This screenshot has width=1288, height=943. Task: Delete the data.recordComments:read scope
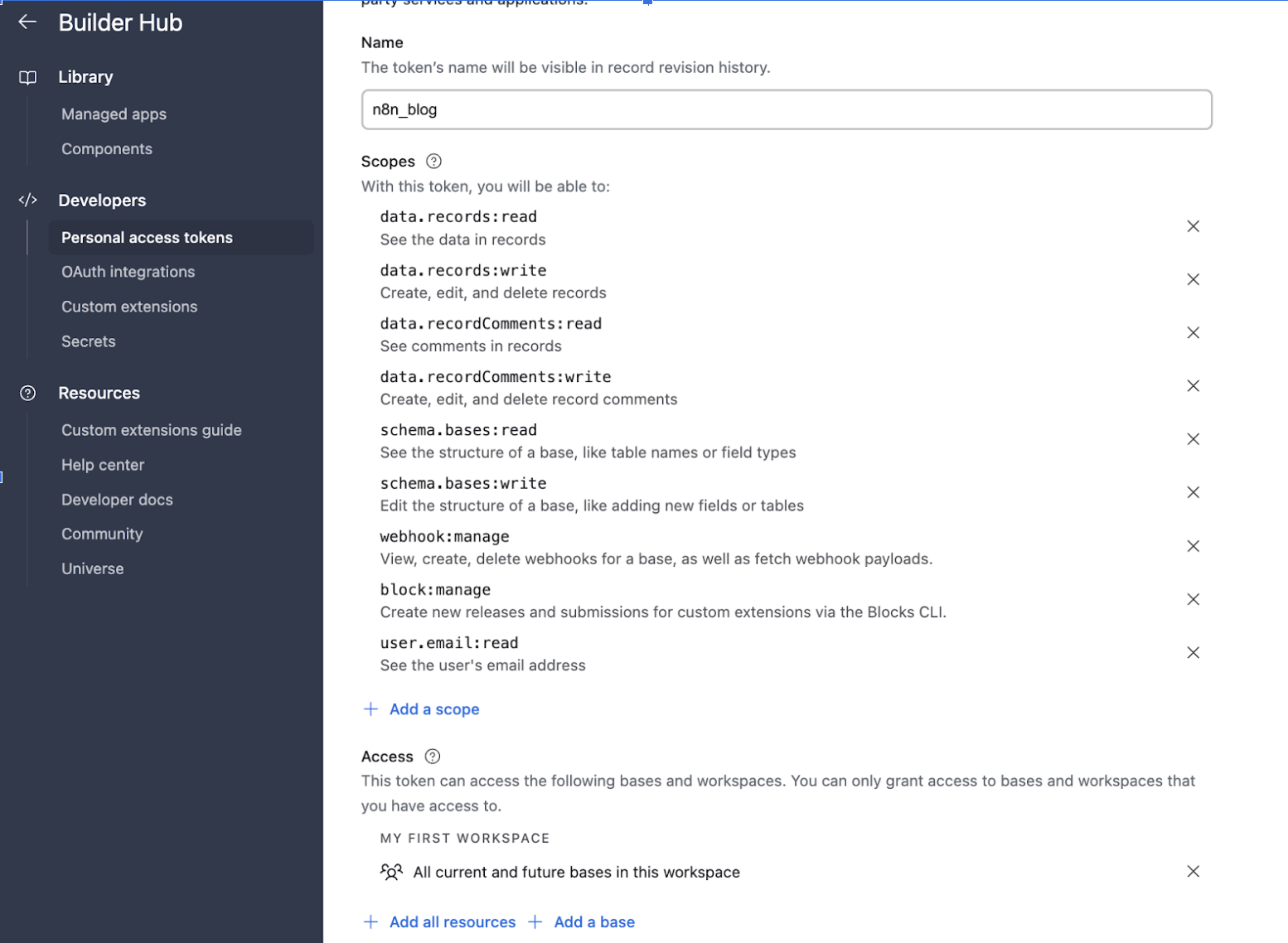1193,333
